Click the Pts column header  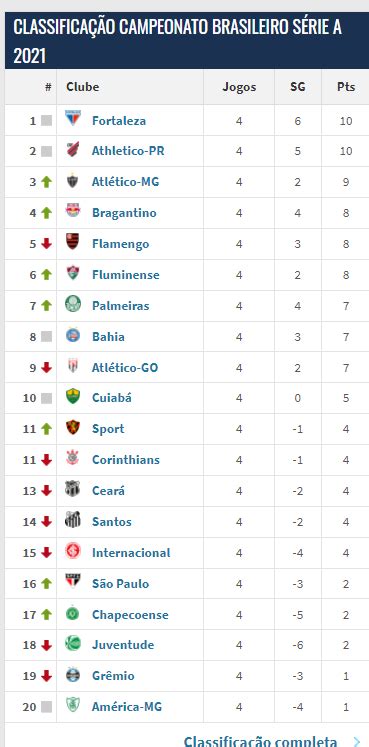coord(346,87)
